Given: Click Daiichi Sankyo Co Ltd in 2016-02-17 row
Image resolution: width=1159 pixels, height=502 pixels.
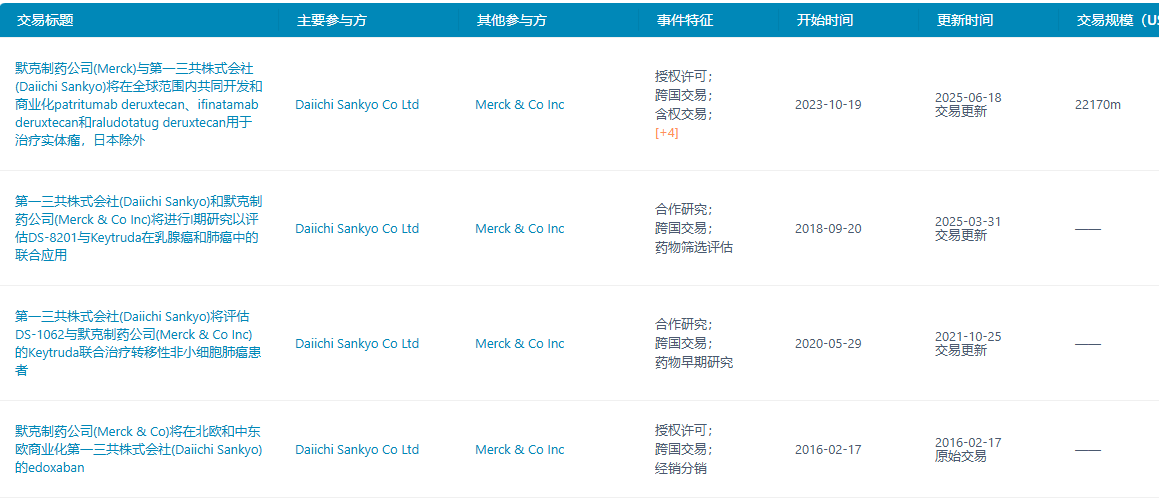Looking at the screenshot, I should 357,450.
